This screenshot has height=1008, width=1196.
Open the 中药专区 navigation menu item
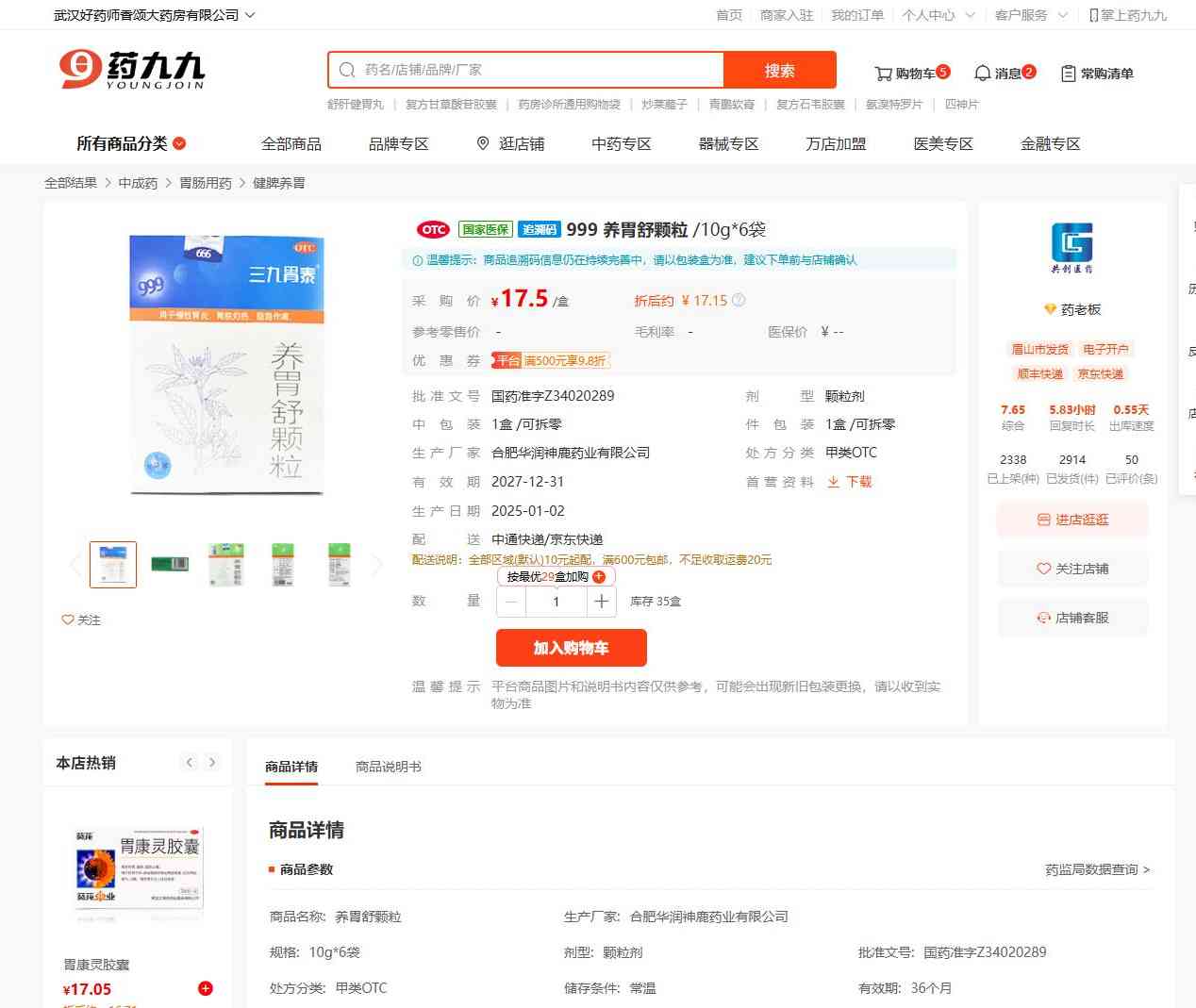621,143
